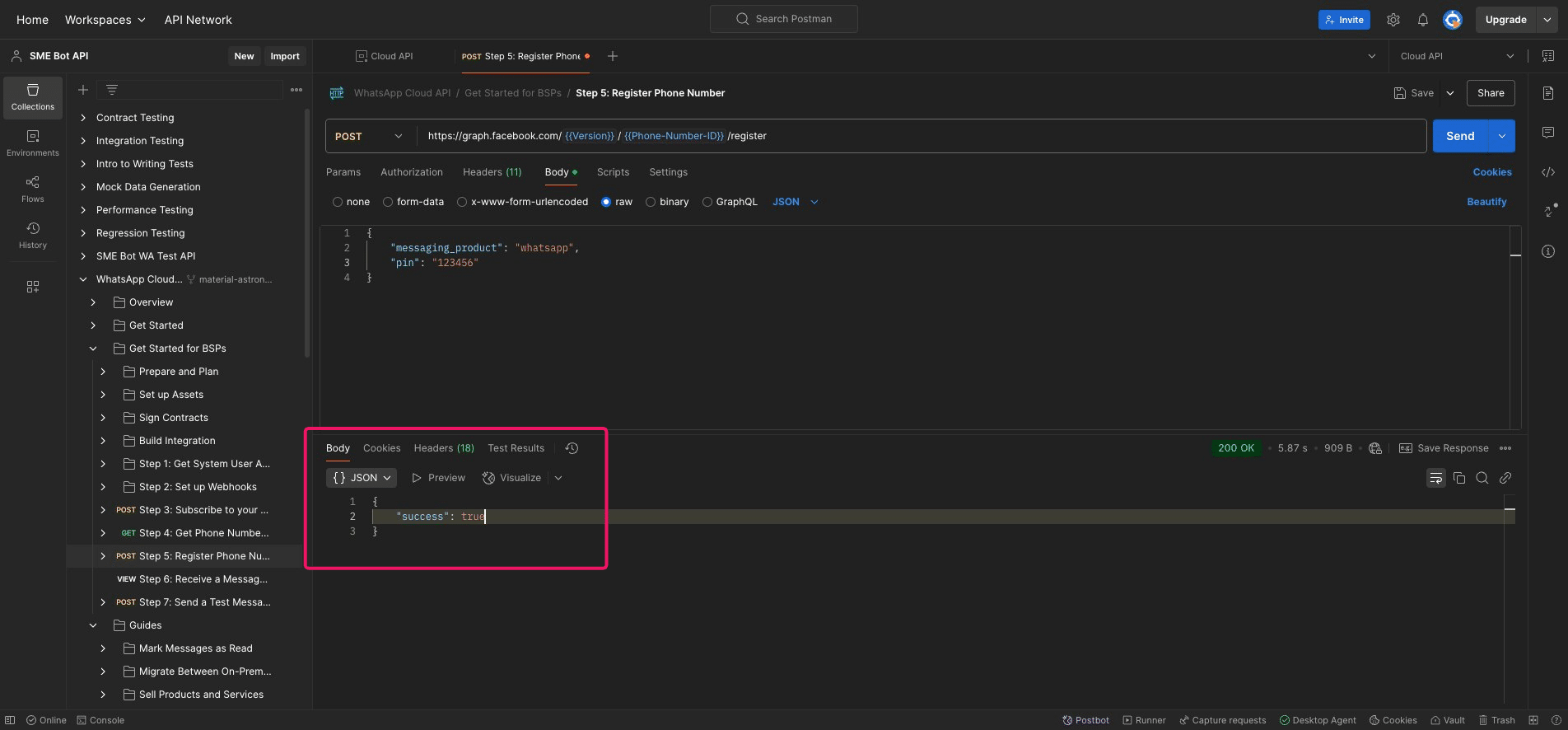
Task: Select the binary body type
Action: pyautogui.click(x=651, y=202)
